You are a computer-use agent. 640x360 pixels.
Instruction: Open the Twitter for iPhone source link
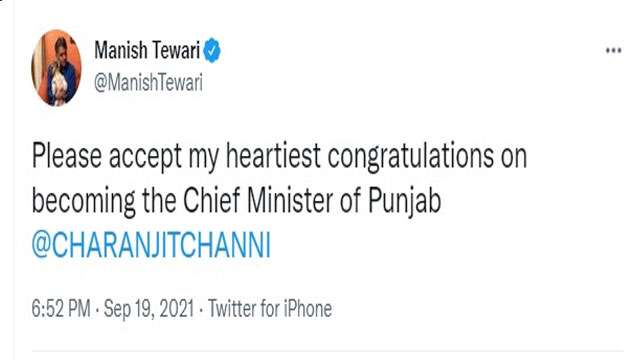click(270, 309)
